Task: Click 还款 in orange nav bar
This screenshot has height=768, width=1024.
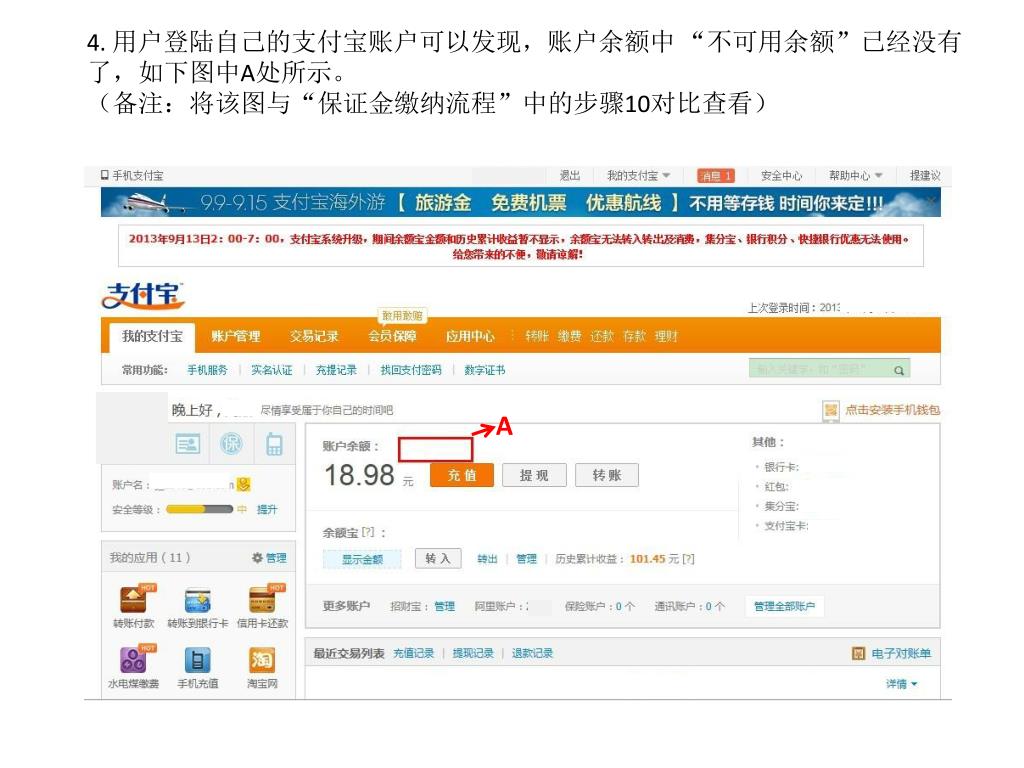Action: pos(602,336)
